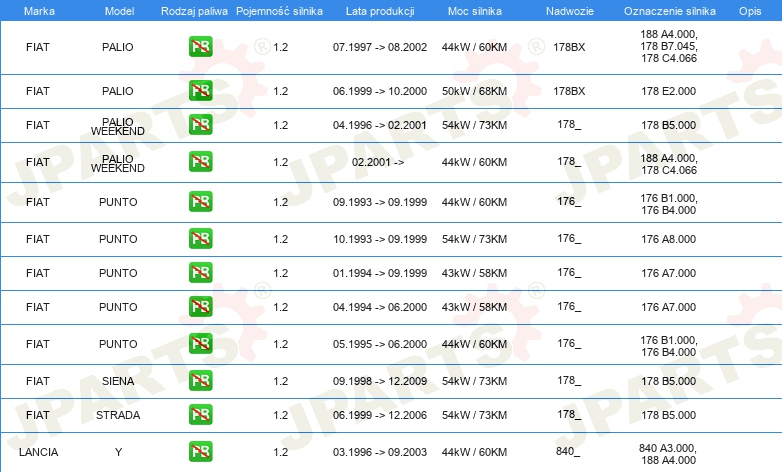Viewport: 782px width, 472px height.
Task: Click 178 B5.000 in the Strada row
Action: click(669, 415)
